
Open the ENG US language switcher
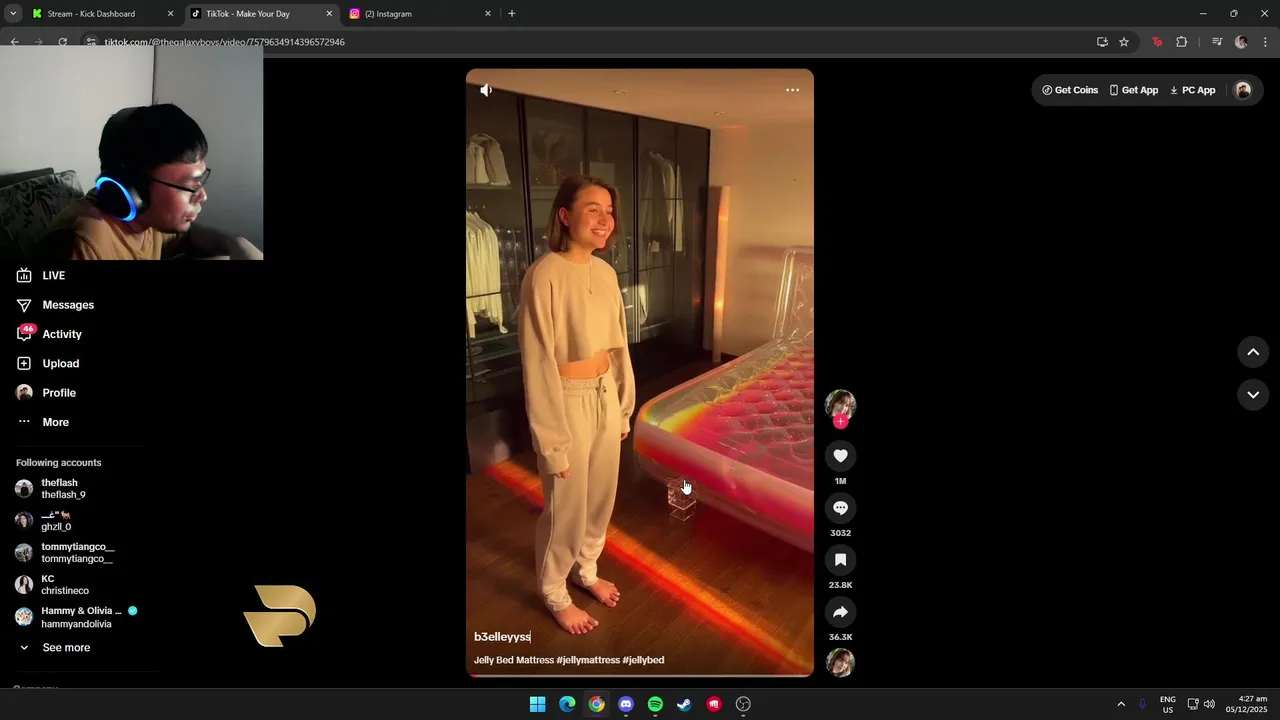1168,704
